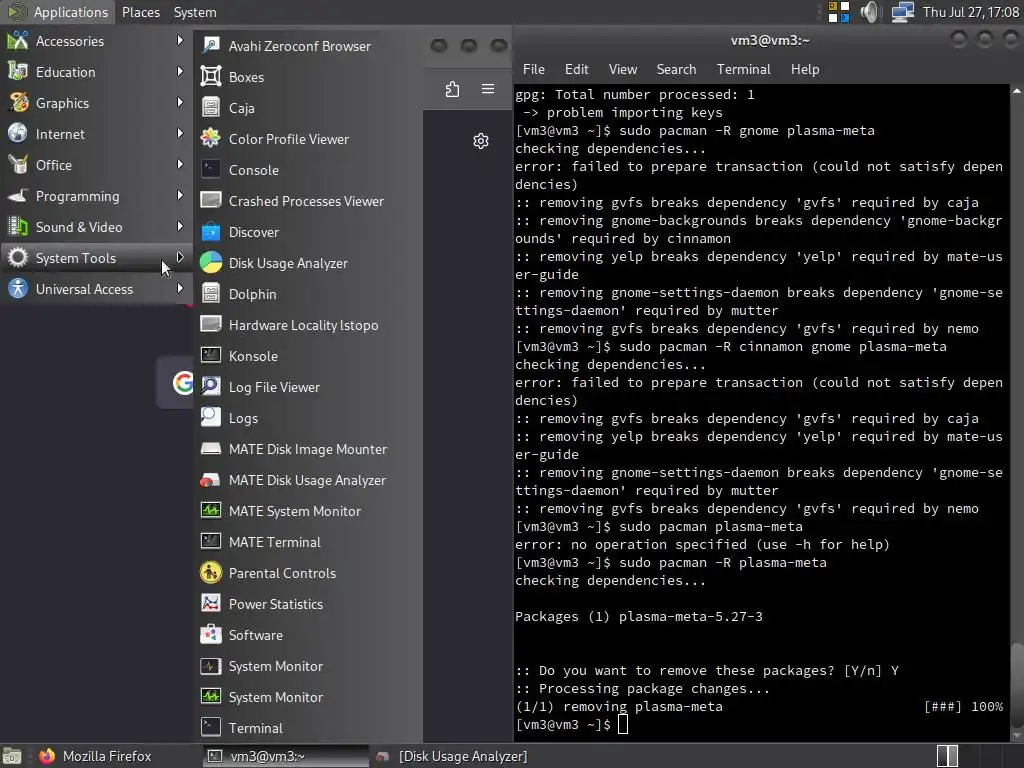Screen dimensions: 1024x768
Task: Open hamburger menu in background window
Action: [x=488, y=89]
